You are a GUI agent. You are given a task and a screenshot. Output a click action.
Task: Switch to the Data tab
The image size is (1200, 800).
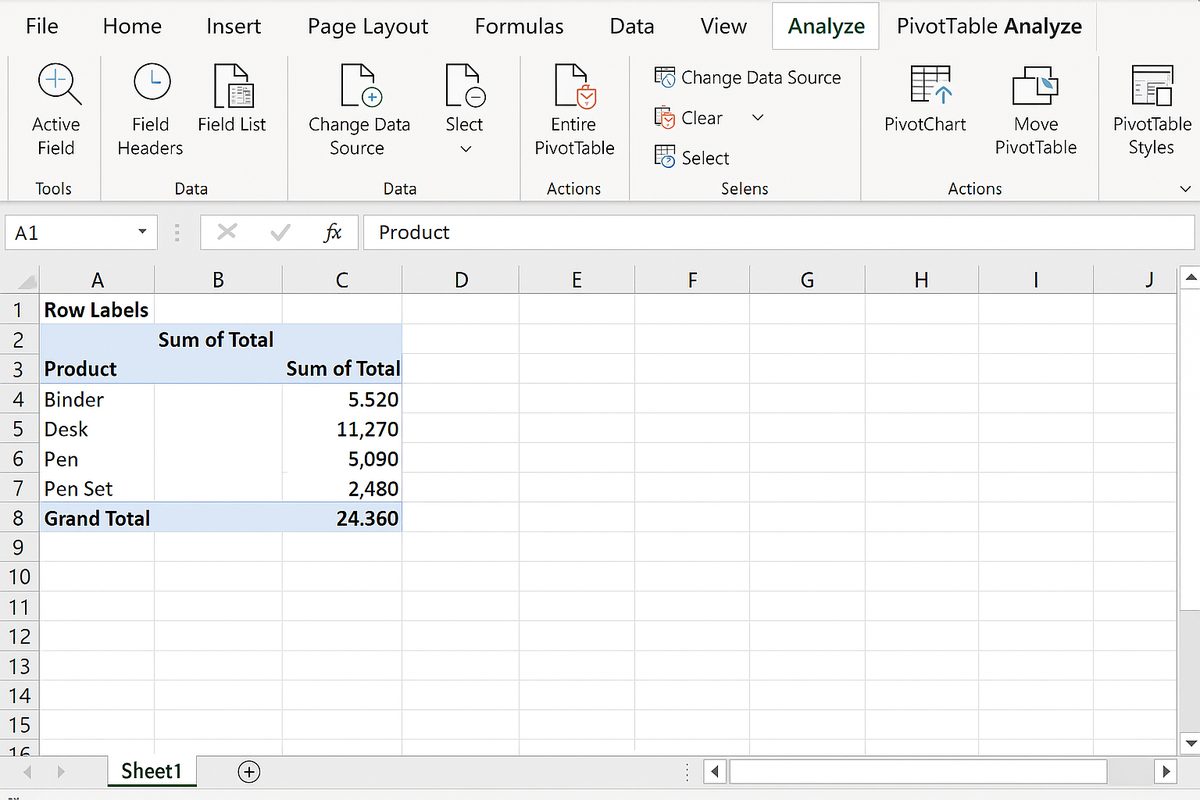tap(632, 26)
